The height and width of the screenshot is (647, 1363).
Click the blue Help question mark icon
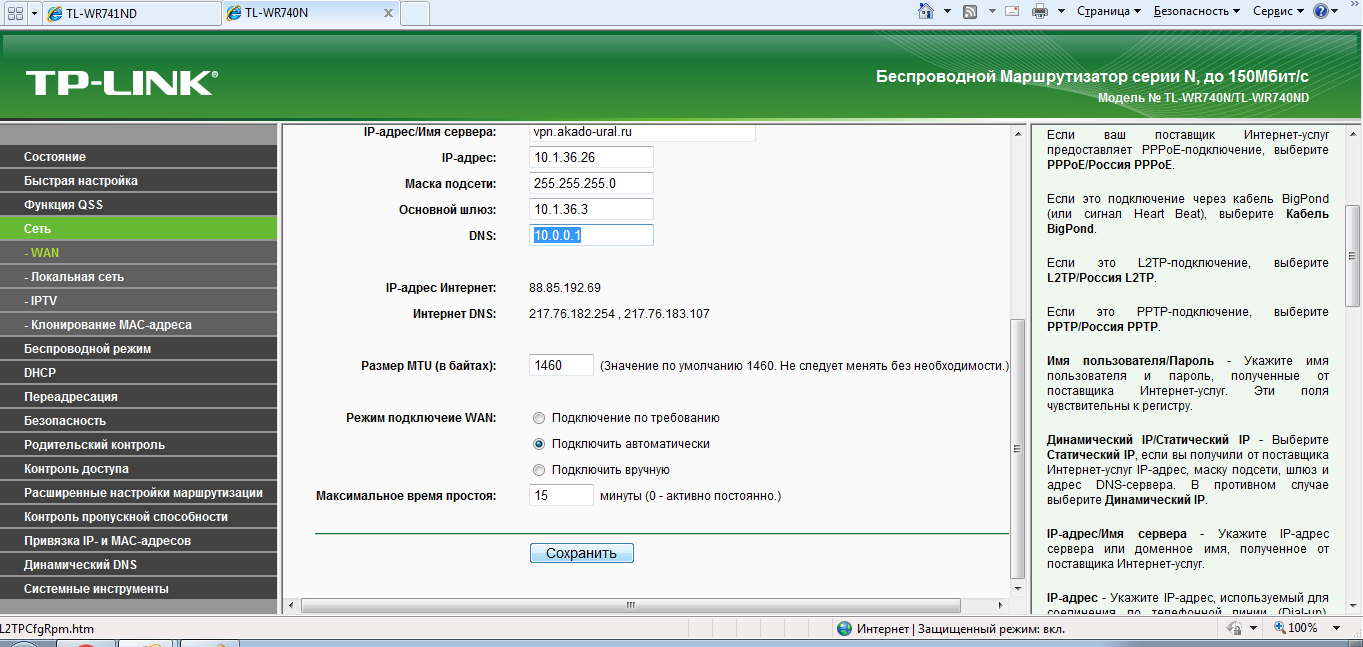pyautogui.click(x=1321, y=11)
